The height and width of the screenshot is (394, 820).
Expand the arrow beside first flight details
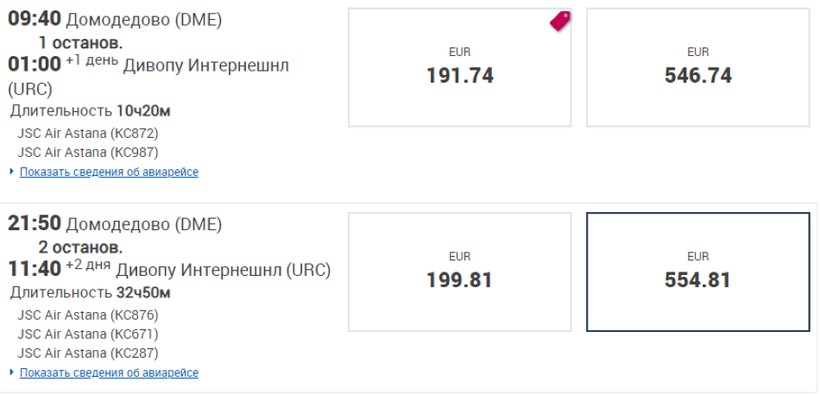(12, 171)
